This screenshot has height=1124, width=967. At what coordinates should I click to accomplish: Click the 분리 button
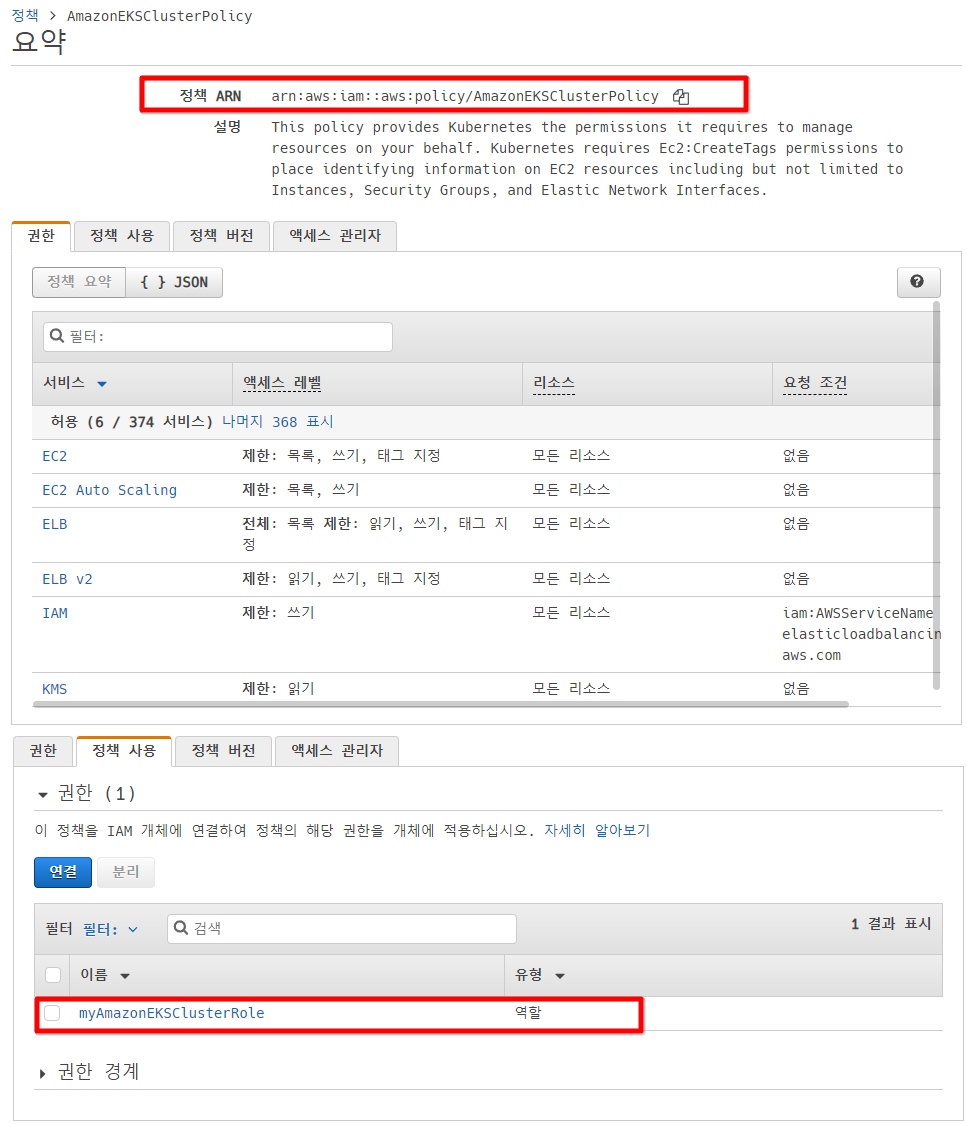(125, 872)
